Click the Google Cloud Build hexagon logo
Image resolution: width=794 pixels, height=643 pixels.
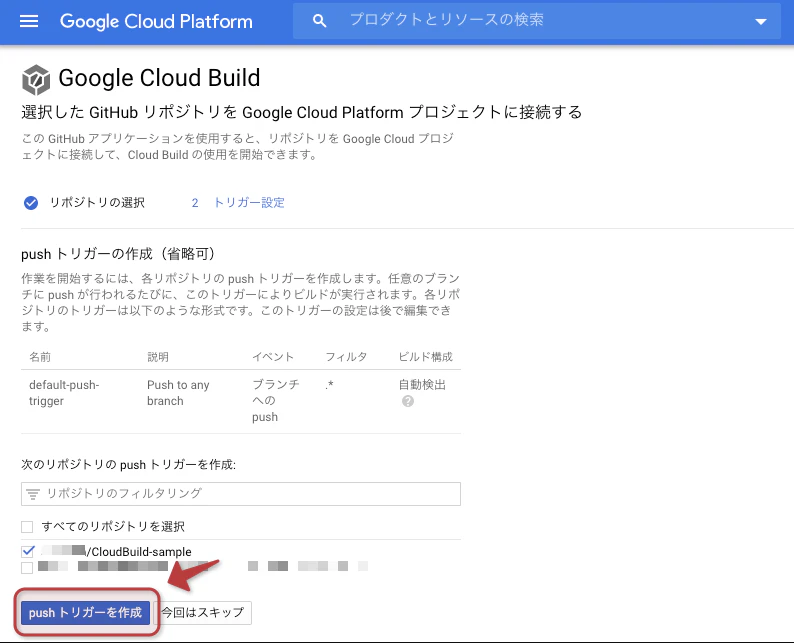(x=36, y=79)
